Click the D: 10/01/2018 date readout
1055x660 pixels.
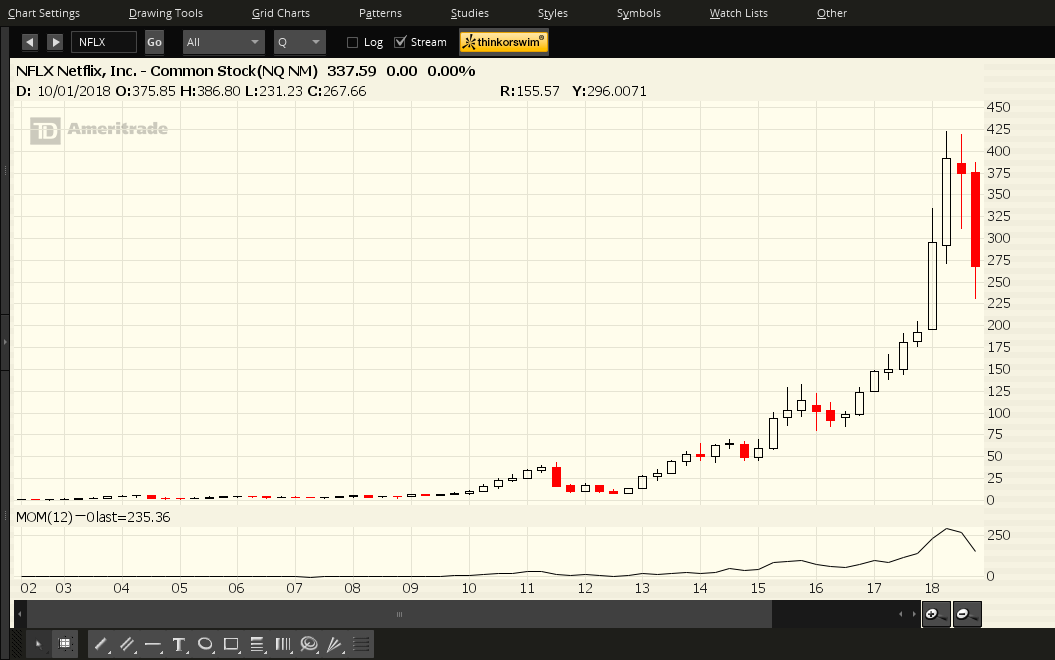[x=63, y=91]
